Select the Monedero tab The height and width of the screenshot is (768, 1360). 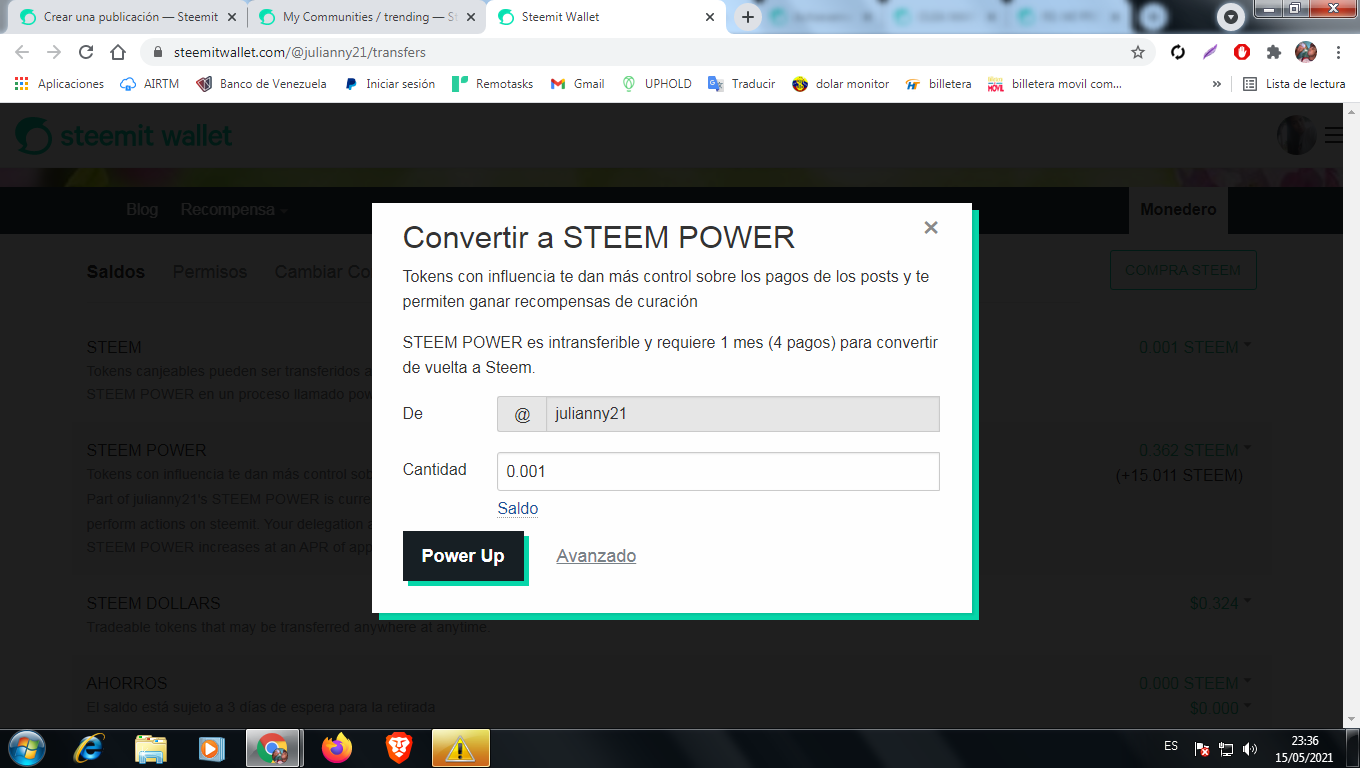1178,210
